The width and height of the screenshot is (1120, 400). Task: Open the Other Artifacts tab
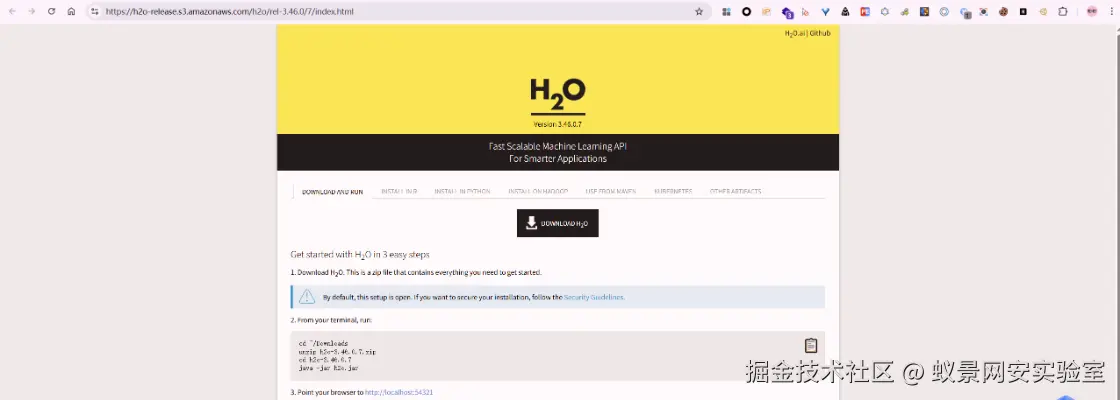click(x=735, y=191)
